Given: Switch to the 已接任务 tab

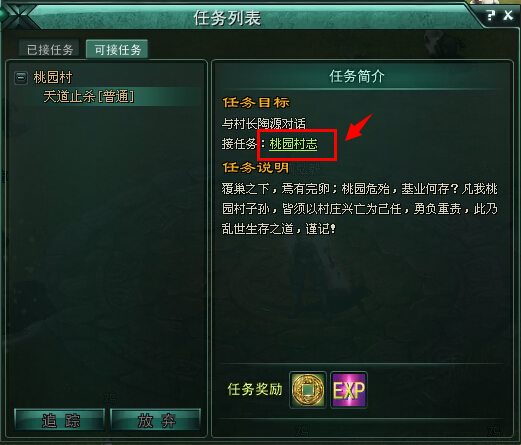Looking at the screenshot, I should (x=50, y=50).
